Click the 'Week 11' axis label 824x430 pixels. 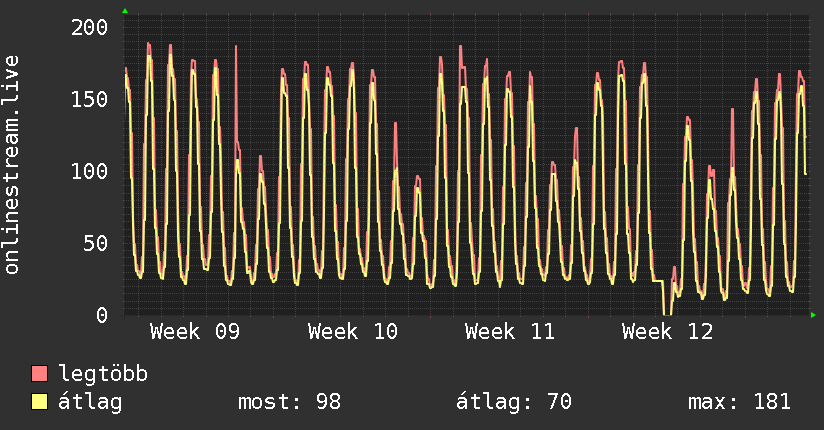(510, 332)
